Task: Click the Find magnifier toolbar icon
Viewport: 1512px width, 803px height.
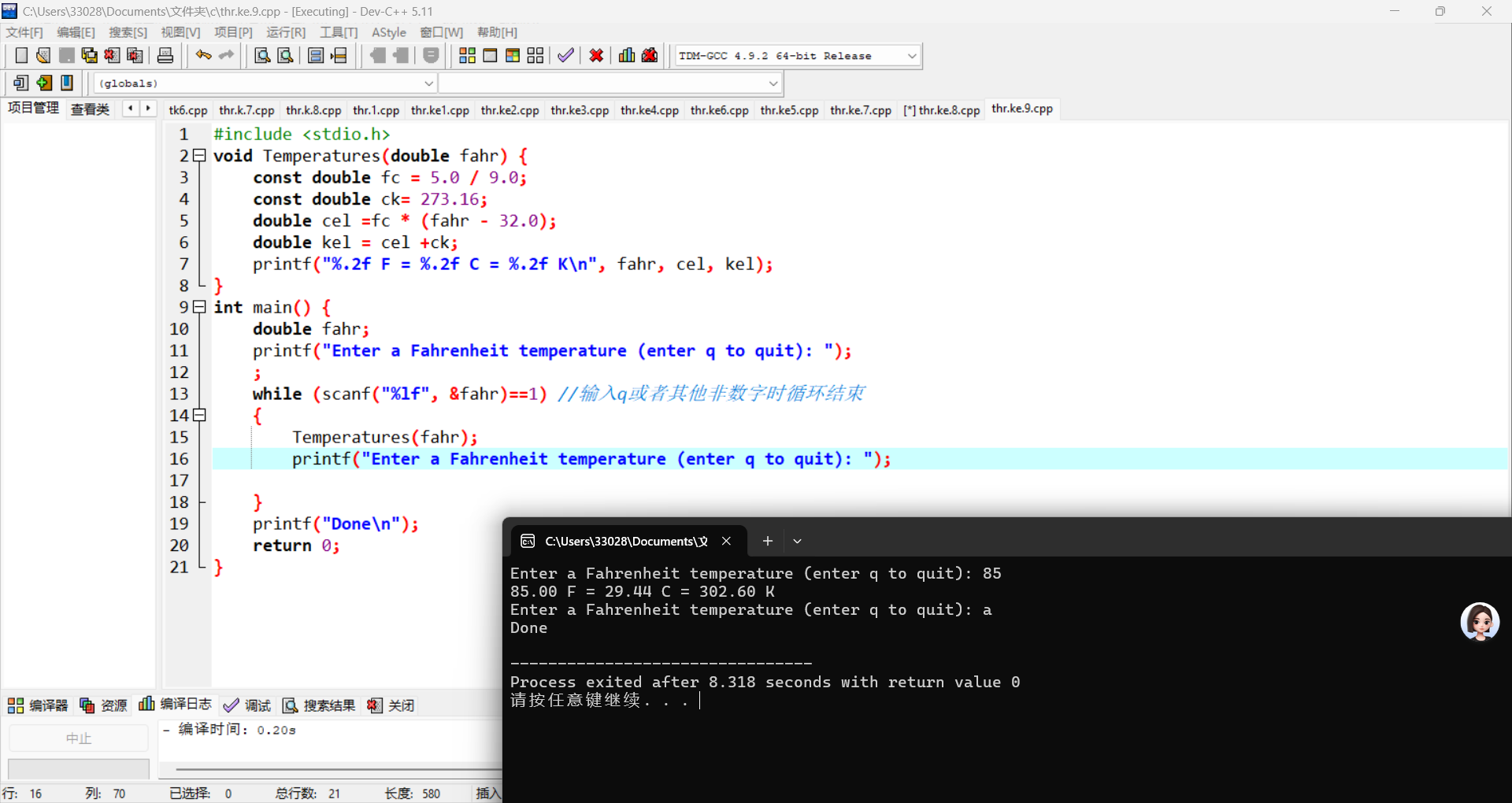Action: click(262, 55)
